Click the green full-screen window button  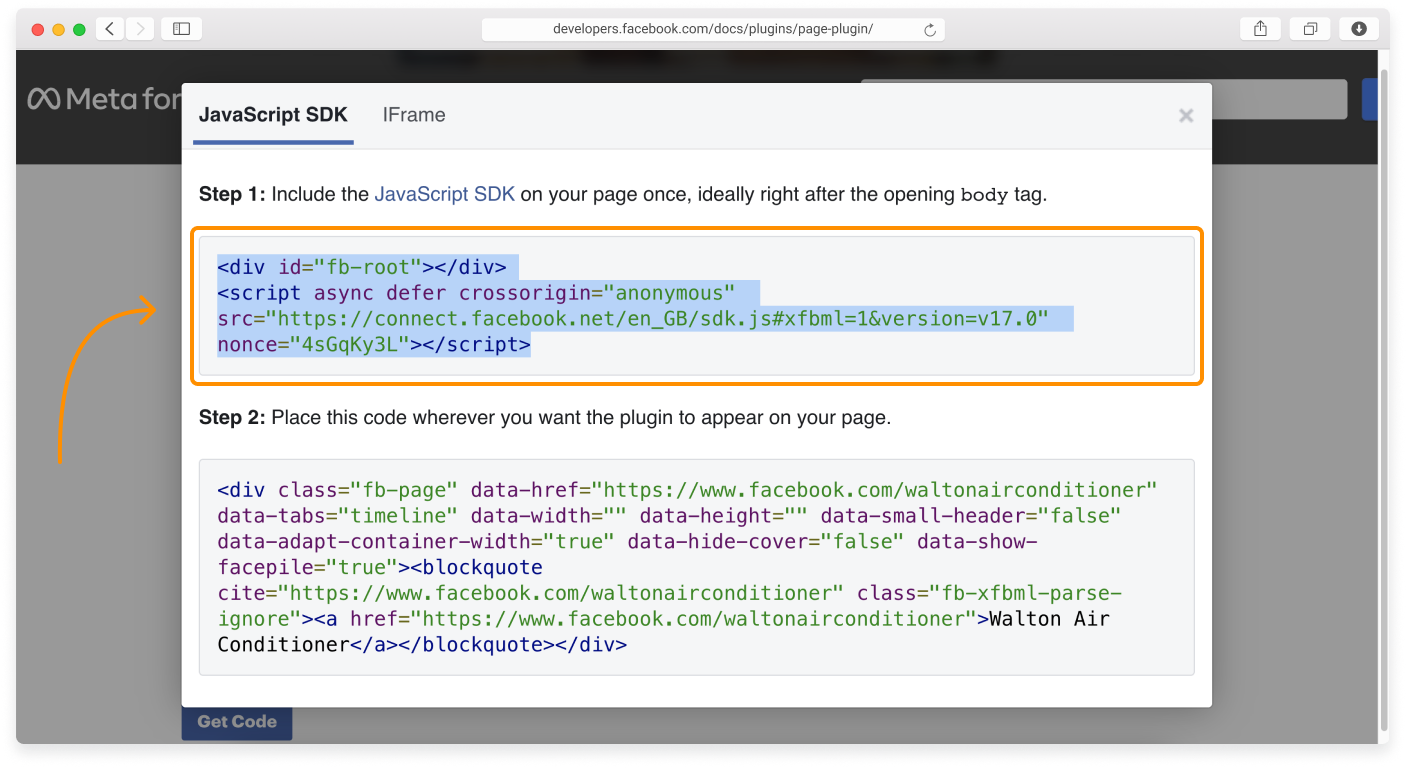[x=79, y=30]
